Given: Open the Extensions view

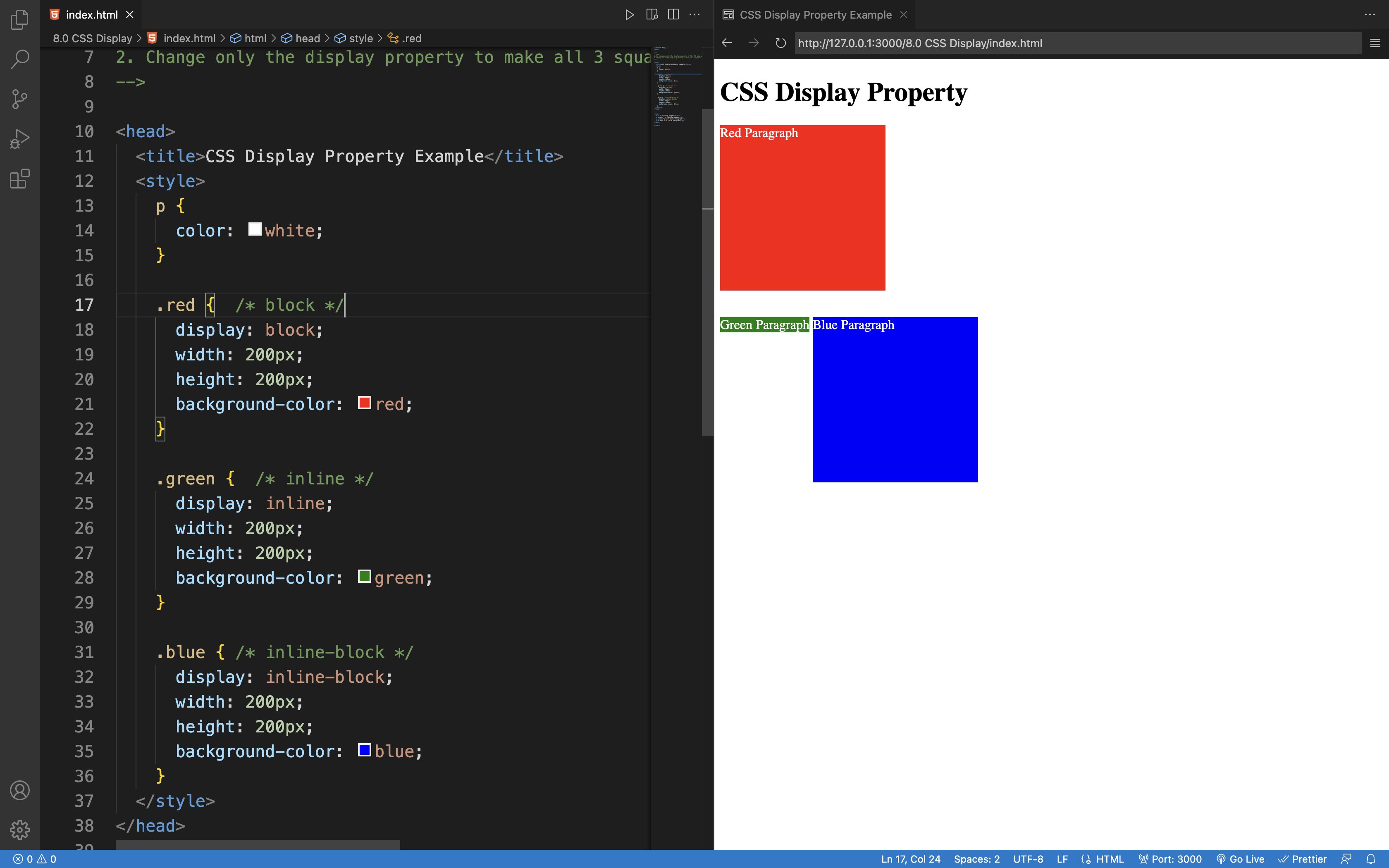Looking at the screenshot, I should click(19, 179).
